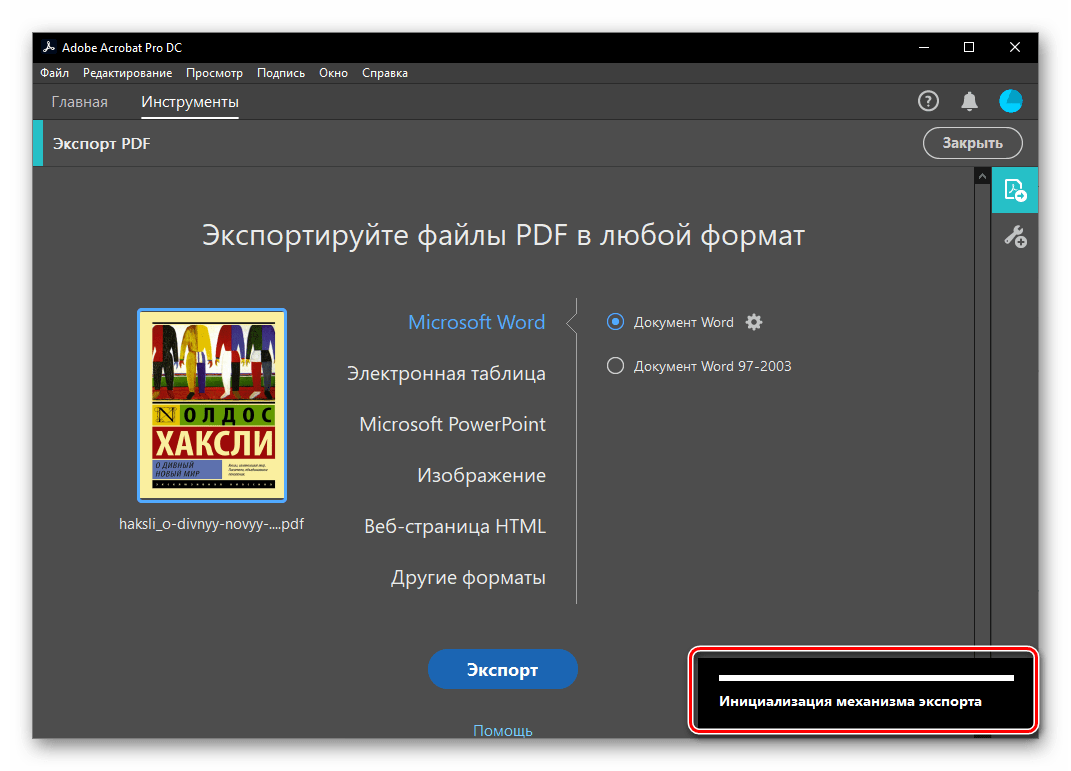
Task: Click the scrollbar up arrow
Action: [982, 176]
